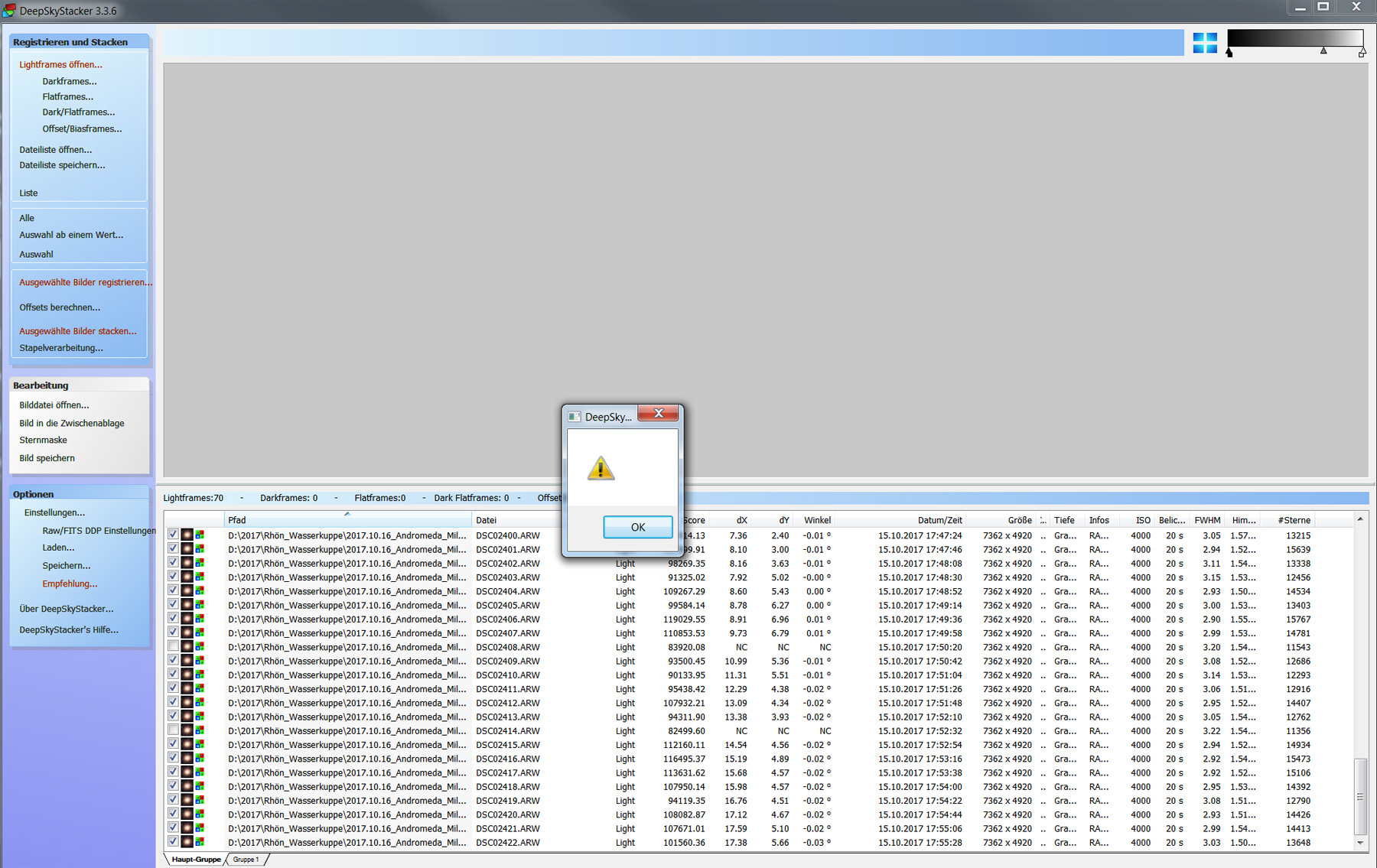Click the warning triangle icon in the dialog
1377x868 pixels.
pos(601,468)
